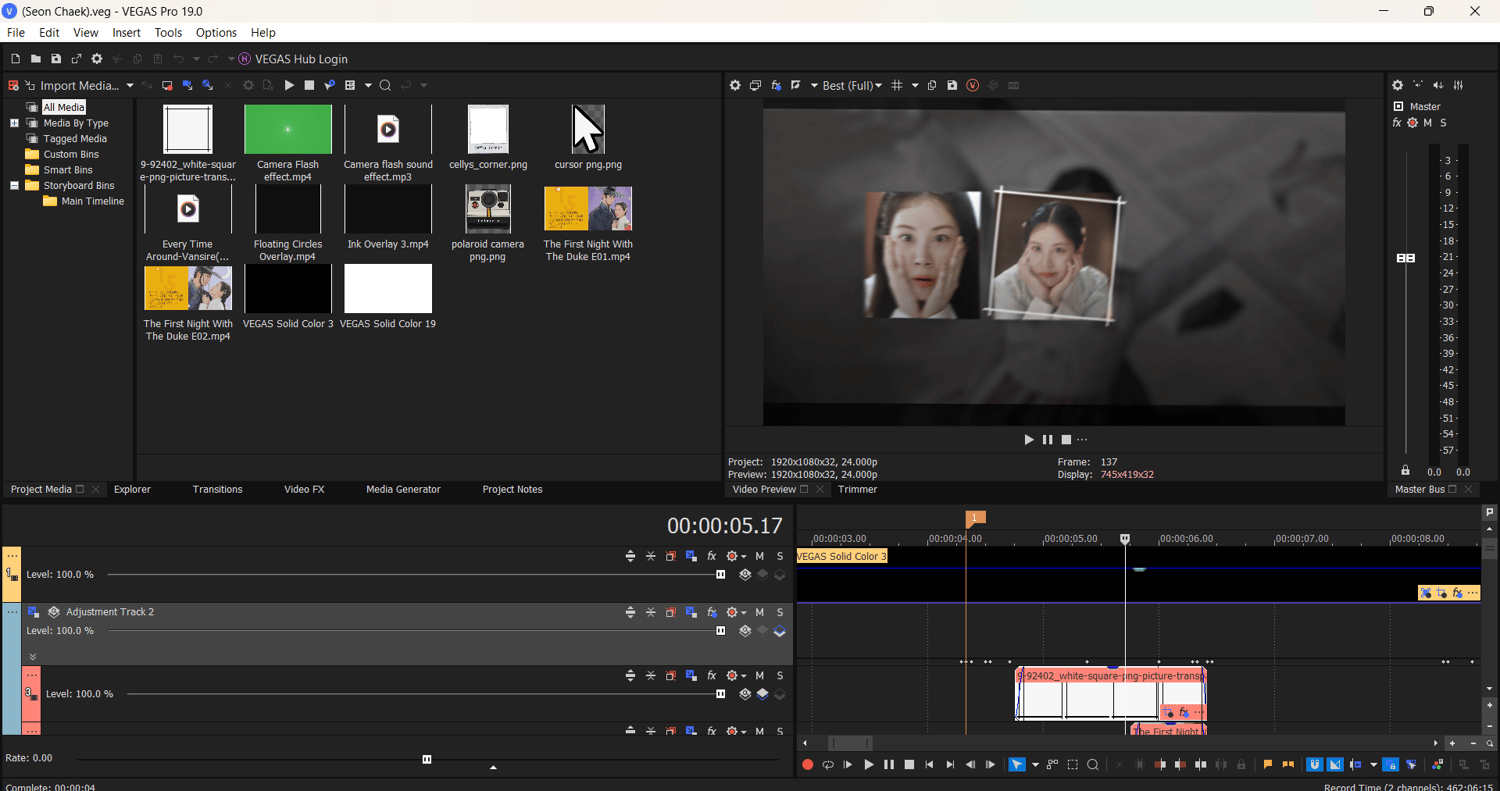Click the Search media magnifier icon
The height and width of the screenshot is (791, 1500).
(385, 86)
